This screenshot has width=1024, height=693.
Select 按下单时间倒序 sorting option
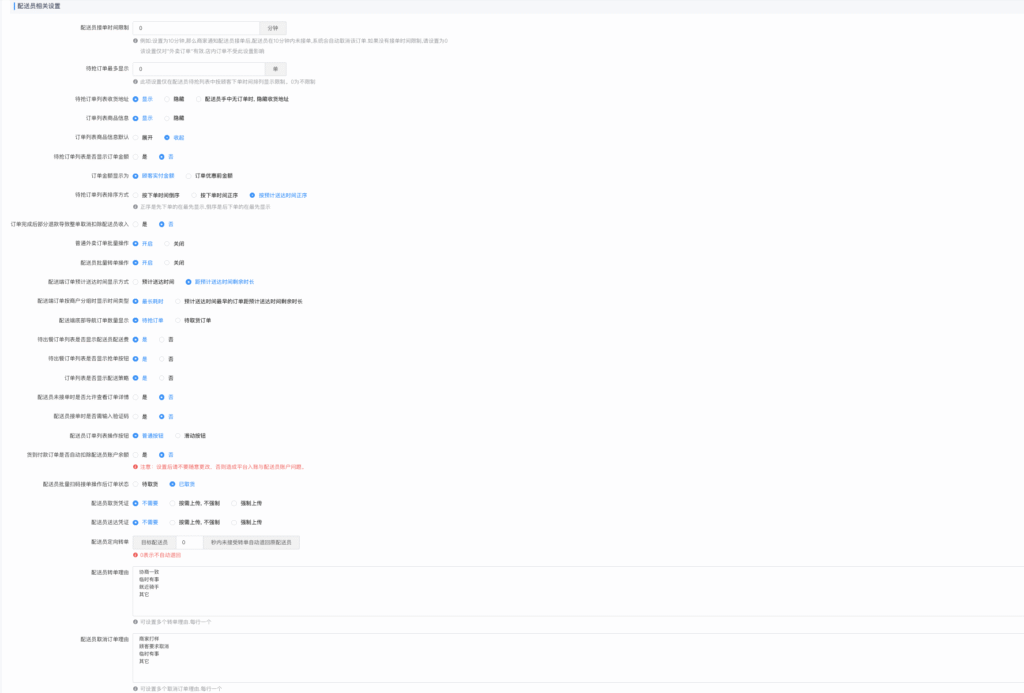tap(136, 195)
